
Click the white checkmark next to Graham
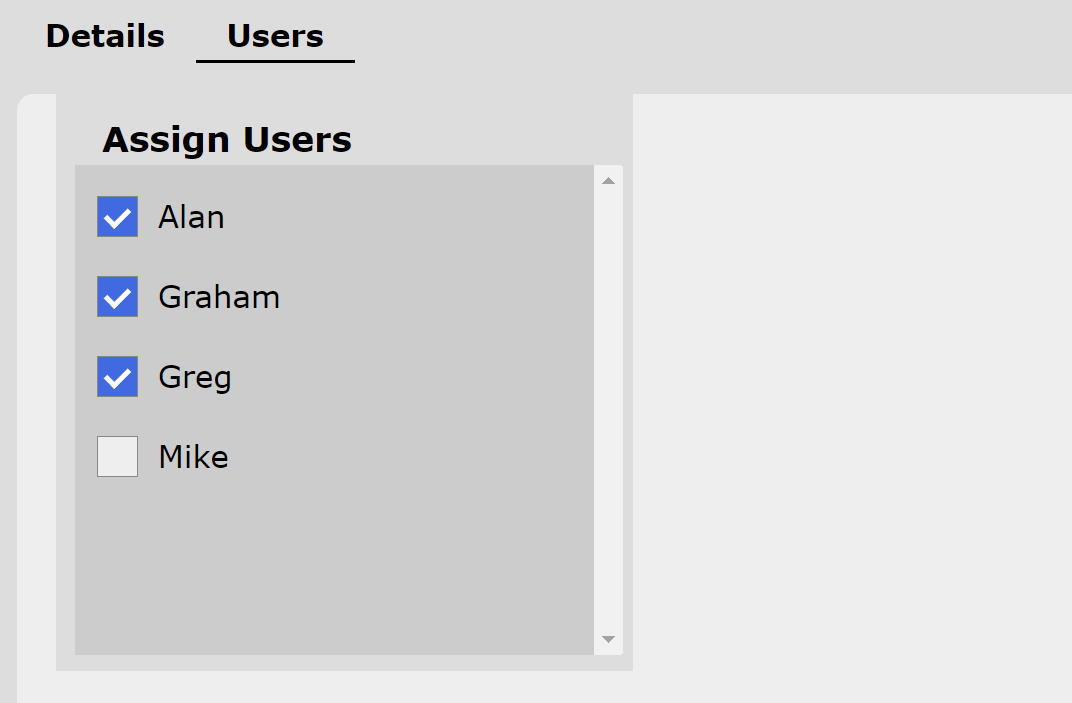(118, 298)
